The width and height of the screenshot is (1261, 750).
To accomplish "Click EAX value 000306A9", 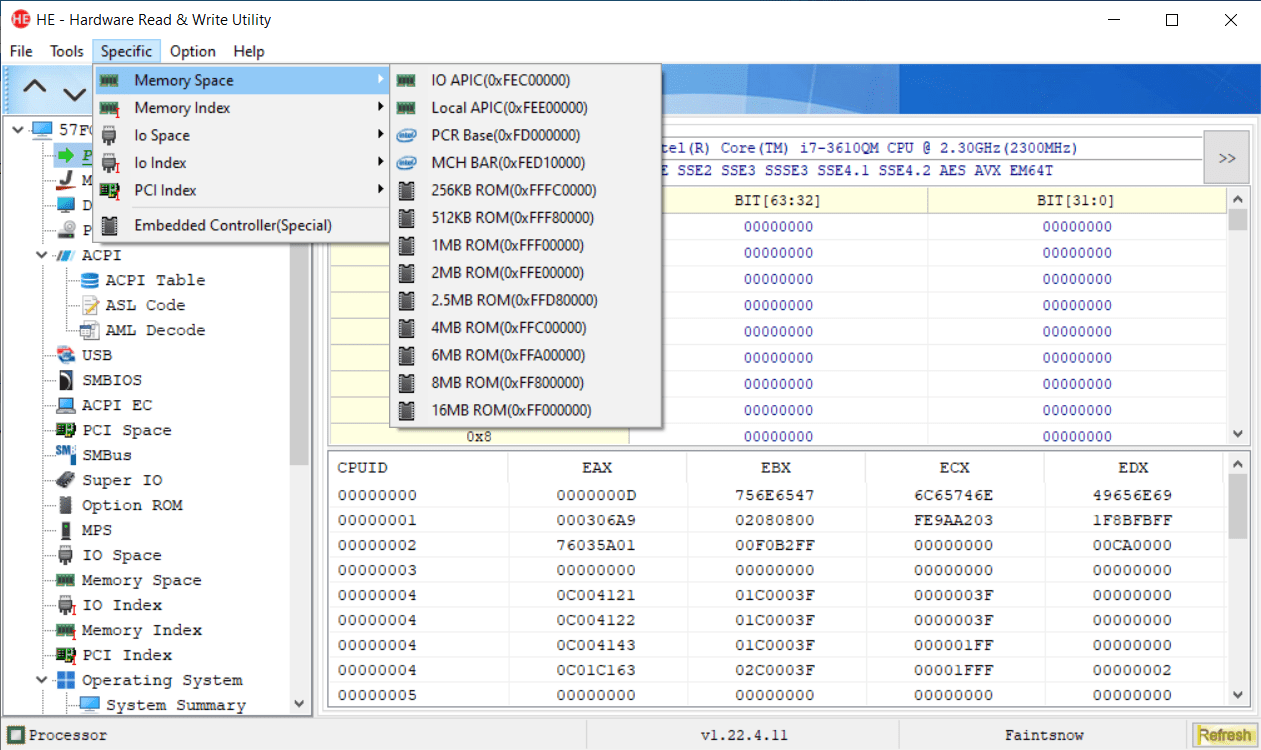I will pos(597,520).
